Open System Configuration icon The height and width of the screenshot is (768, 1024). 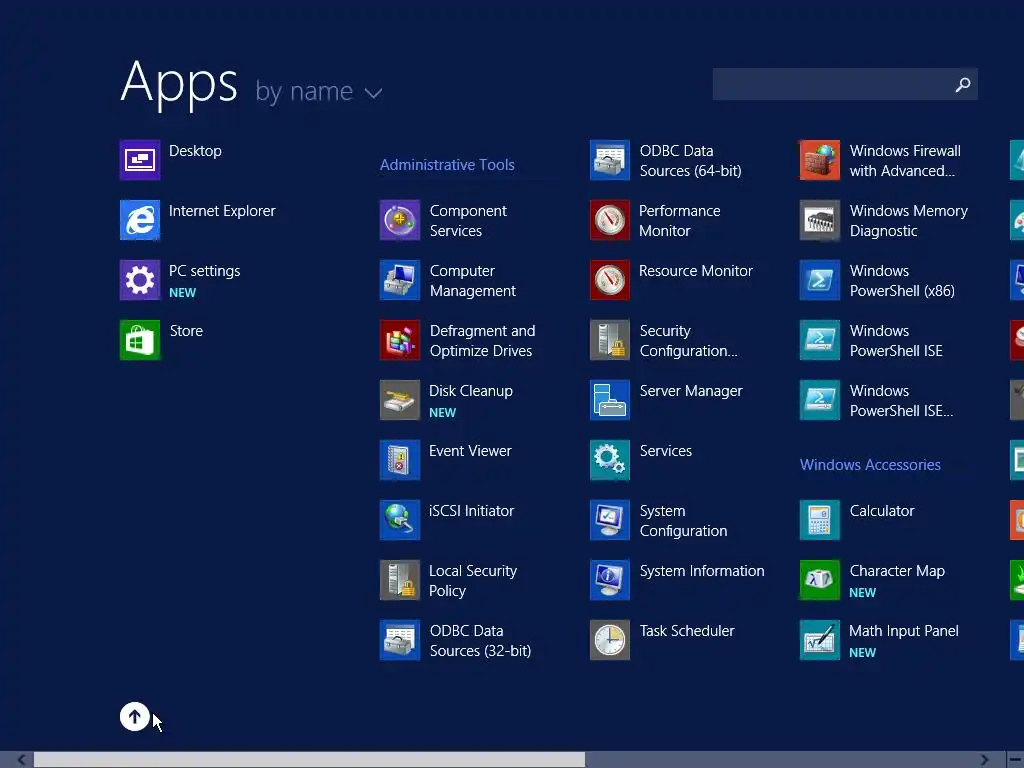[x=610, y=520]
